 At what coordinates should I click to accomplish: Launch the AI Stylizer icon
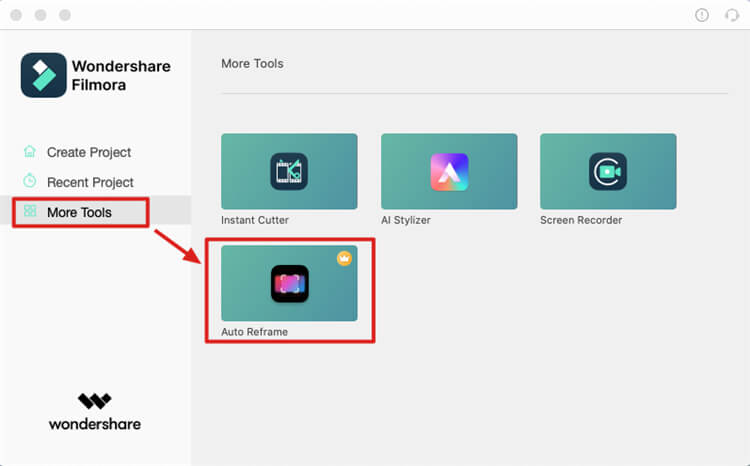point(449,172)
